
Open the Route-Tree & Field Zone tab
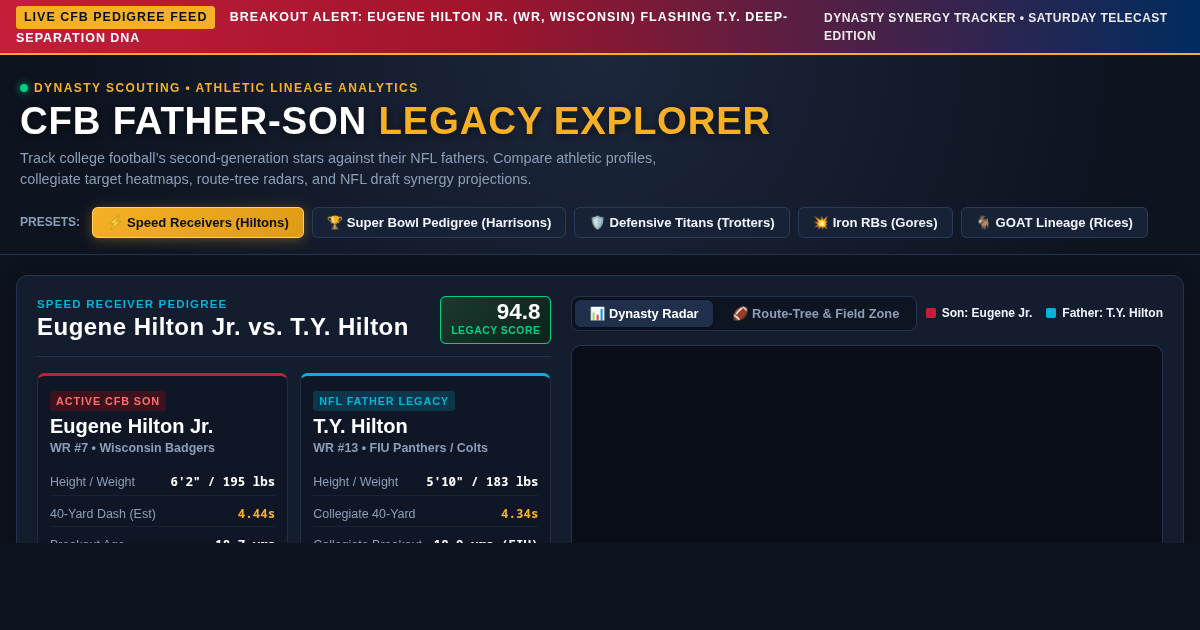(x=815, y=313)
